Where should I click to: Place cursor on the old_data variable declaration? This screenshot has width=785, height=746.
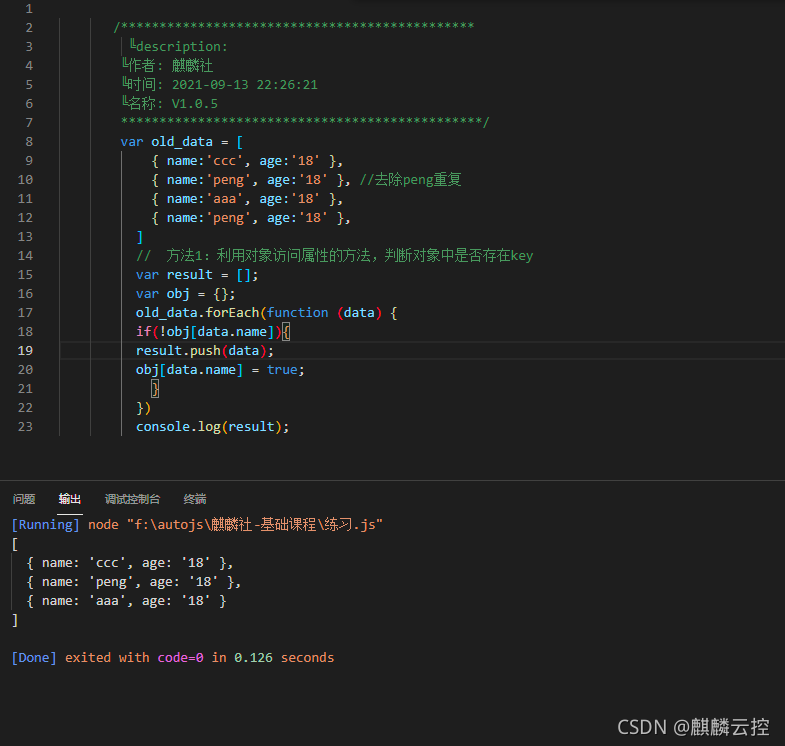[x=182, y=142]
